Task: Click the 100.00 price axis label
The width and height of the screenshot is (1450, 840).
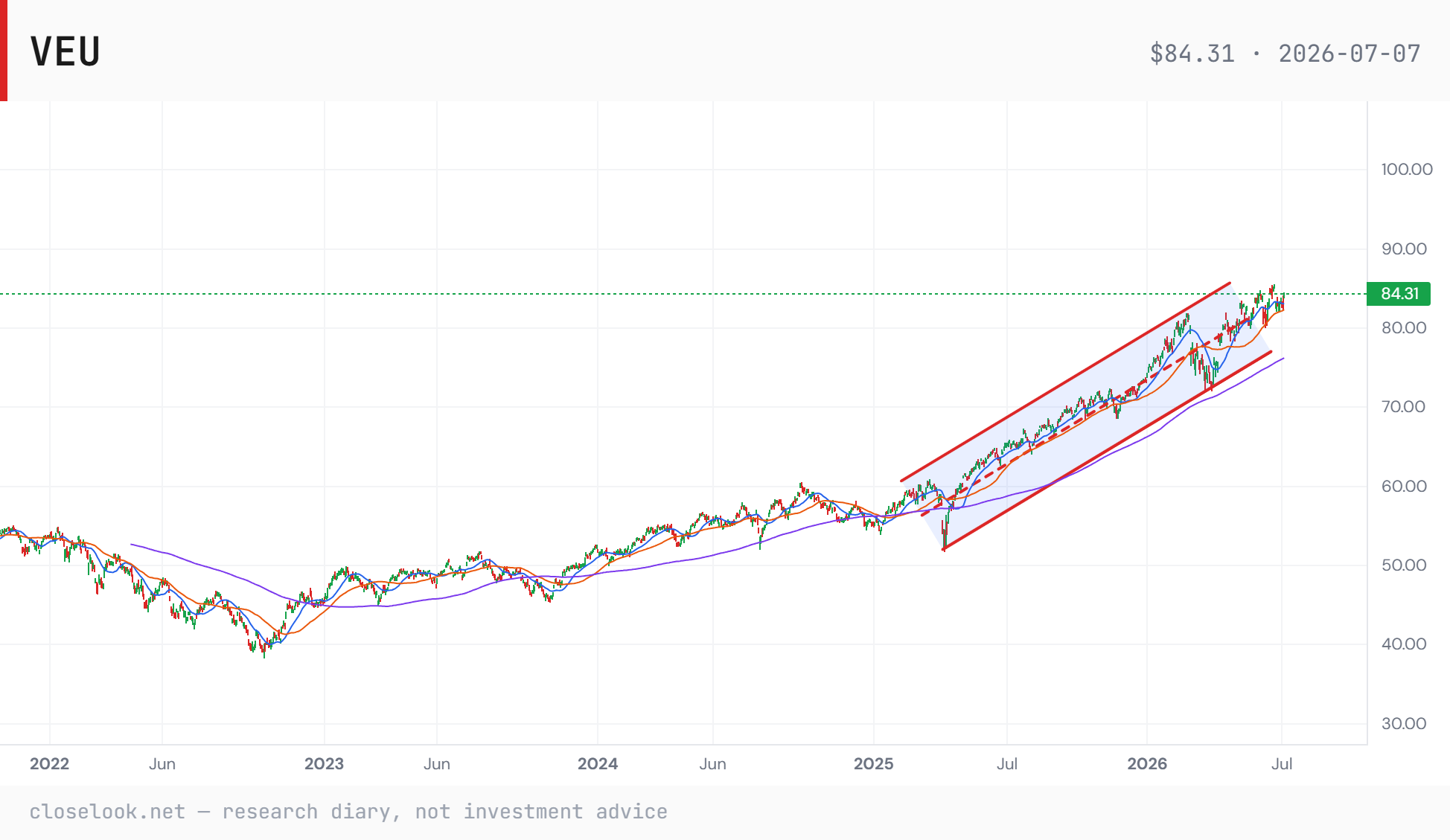Action: tap(1407, 169)
